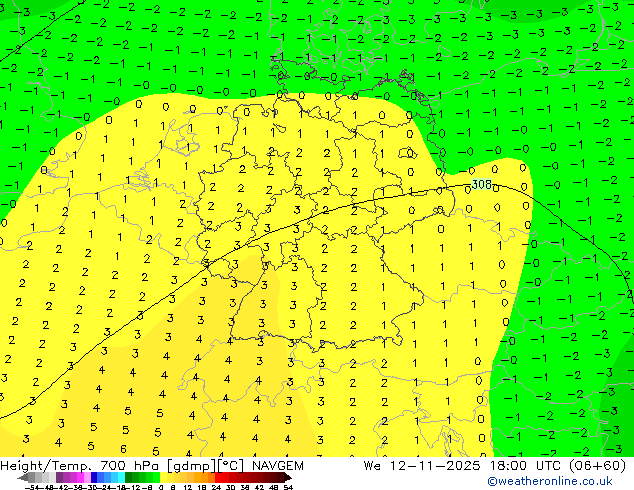Click the magenta legend swatch near -36
The width and height of the screenshot is (634, 490).
[x=80, y=477]
